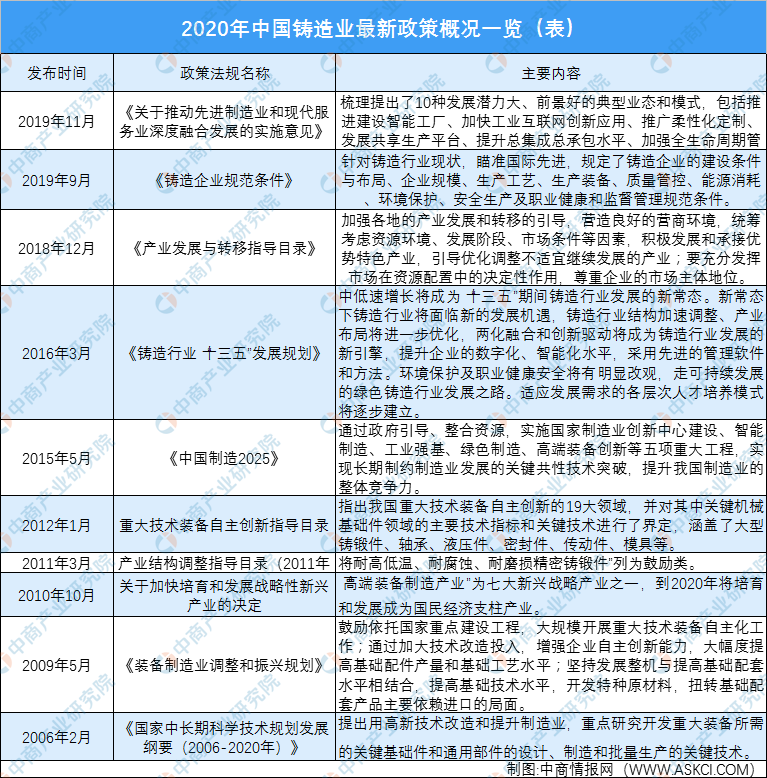The width and height of the screenshot is (767, 778).
Task: Select policy name 重大技术装备自主创新指导目录
Action: point(225,525)
